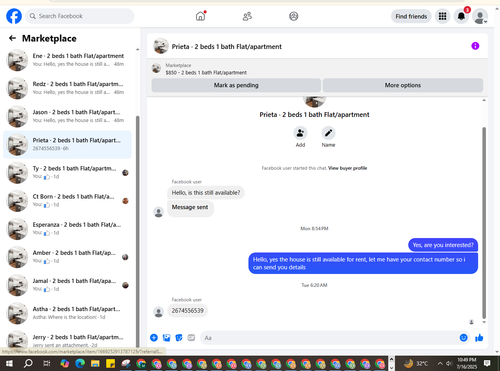Open Facebook home via the logo
This screenshot has width=500, height=371.
14,16
